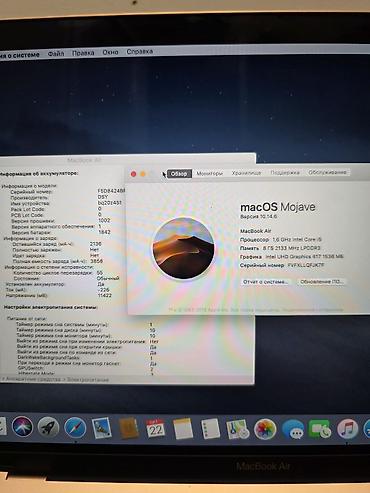
Task: Click the DSY manufacturer value
Action: [x=103, y=197]
